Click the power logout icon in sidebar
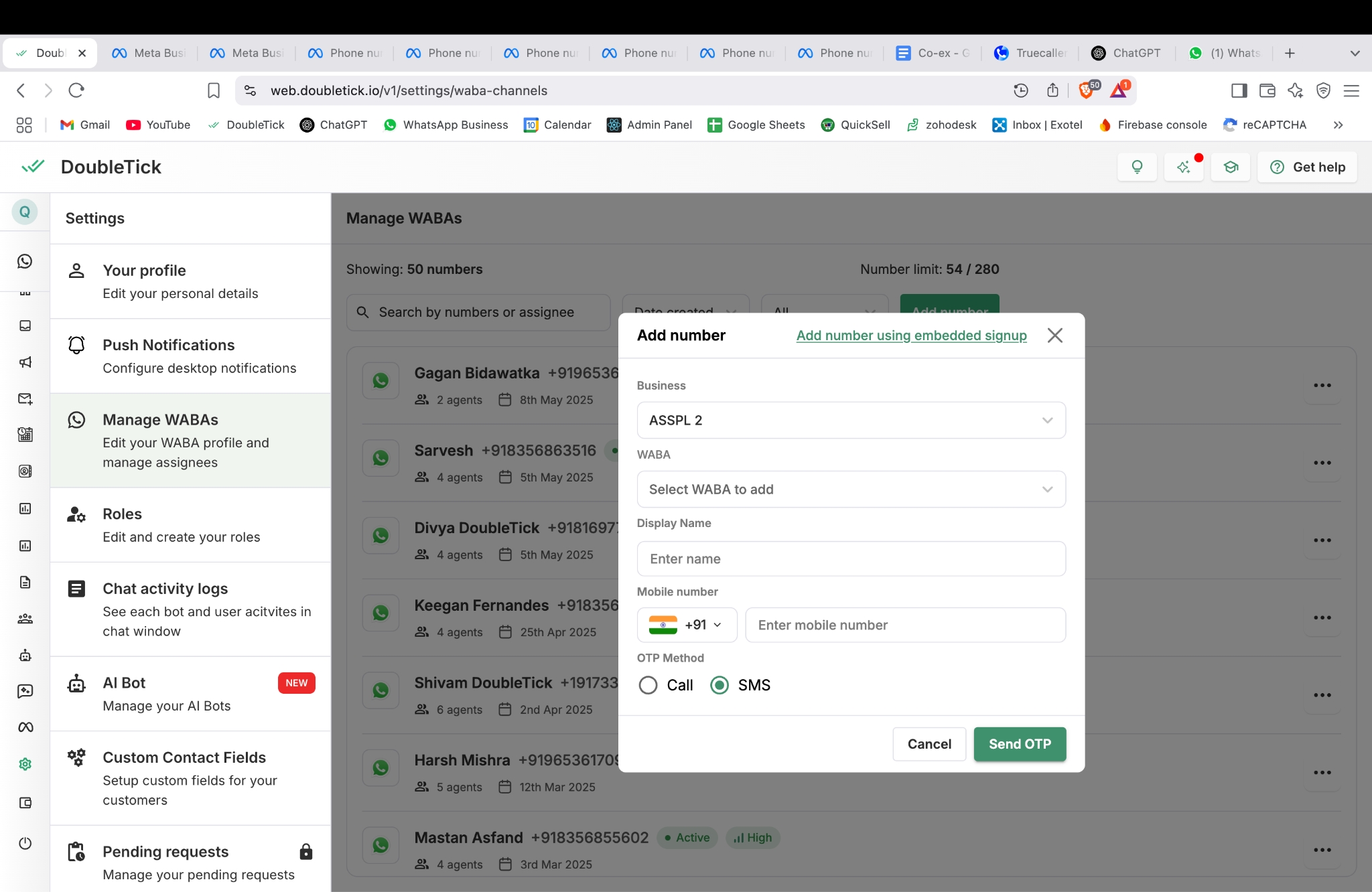The width and height of the screenshot is (1372, 892). [25, 843]
